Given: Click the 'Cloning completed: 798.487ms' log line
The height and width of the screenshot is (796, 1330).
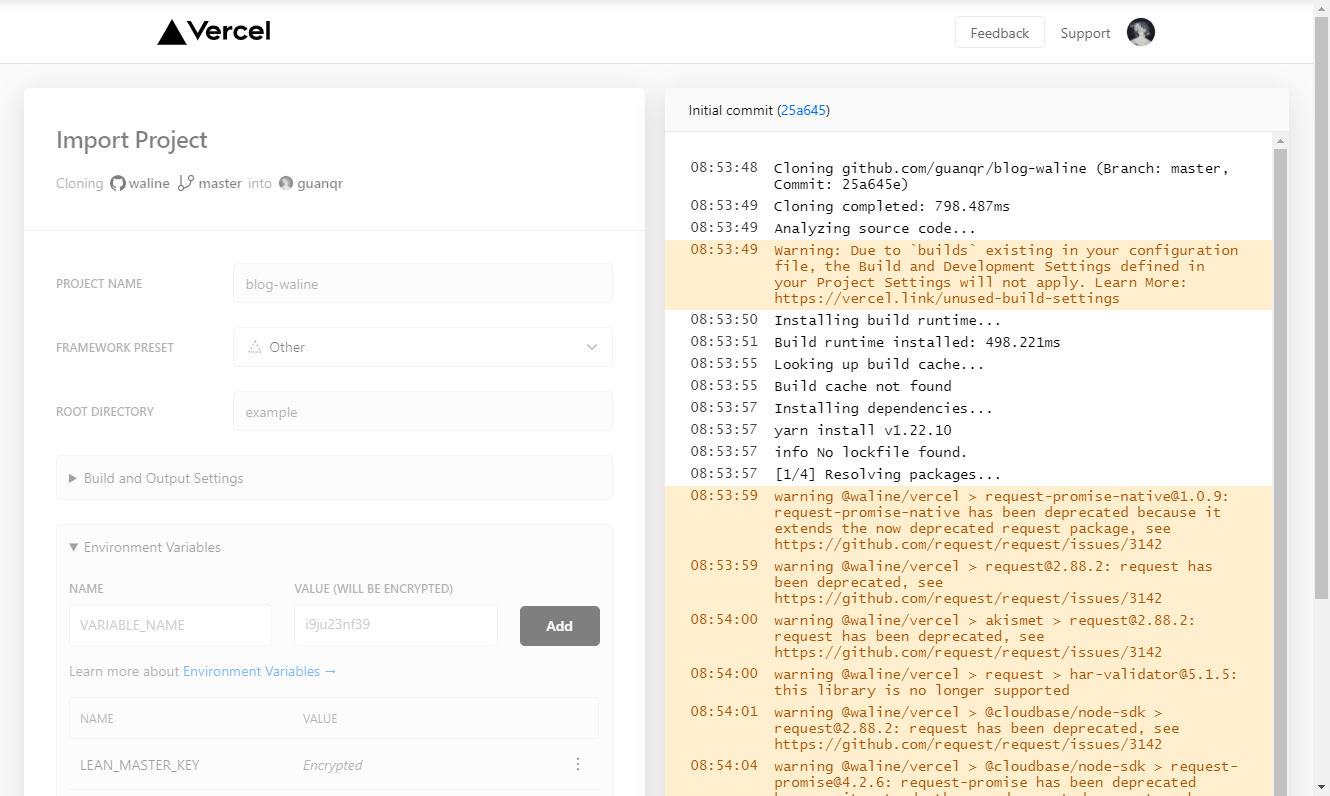Looking at the screenshot, I should (968, 206).
